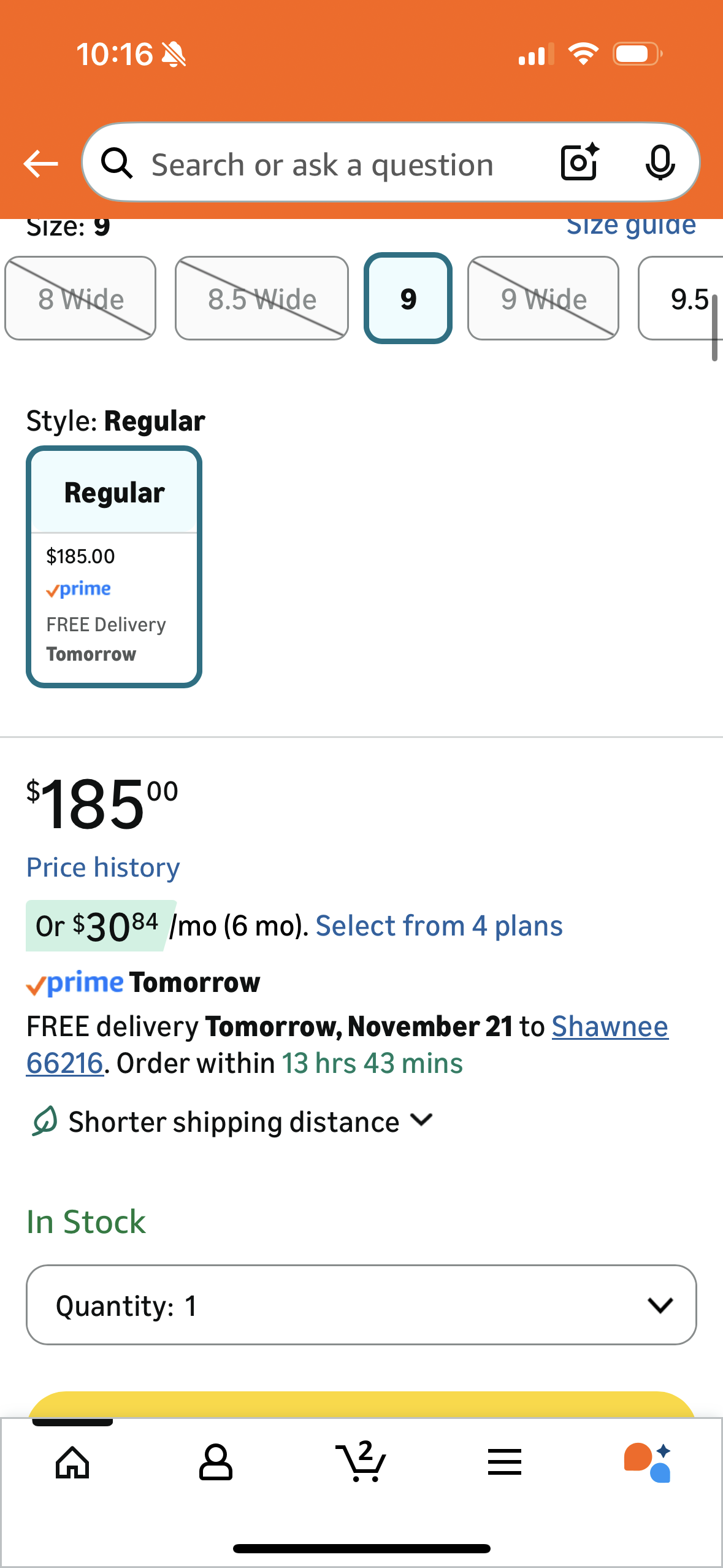View Price history link
This screenshot has height=1568, width=723.
[x=103, y=867]
